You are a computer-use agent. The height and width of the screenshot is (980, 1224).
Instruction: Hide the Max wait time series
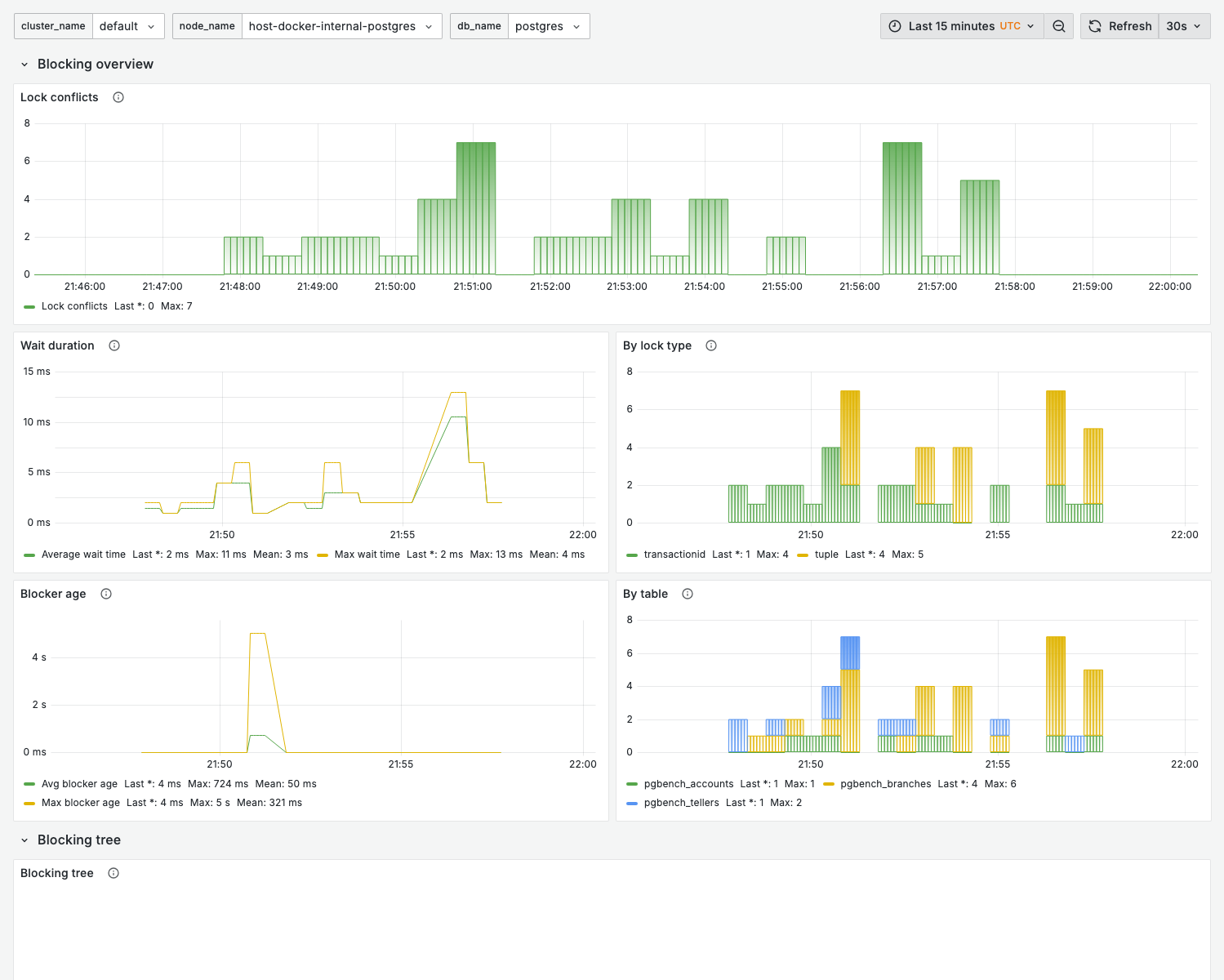point(367,555)
